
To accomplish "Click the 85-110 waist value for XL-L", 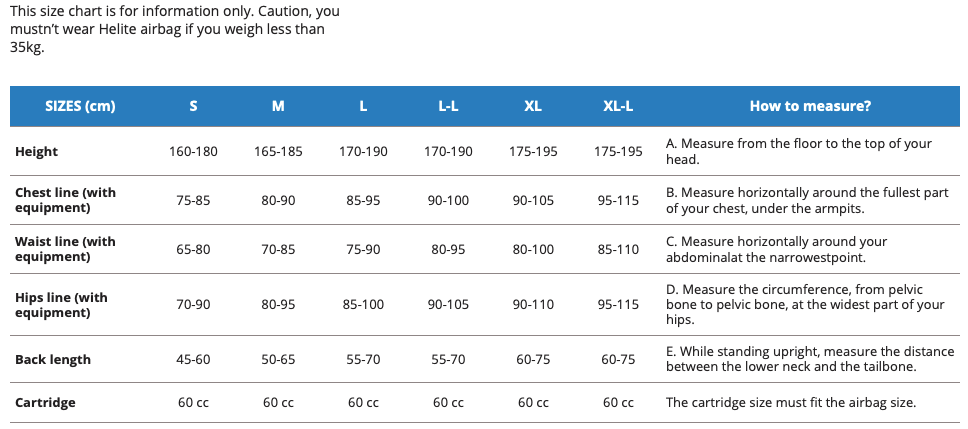I will (618, 250).
